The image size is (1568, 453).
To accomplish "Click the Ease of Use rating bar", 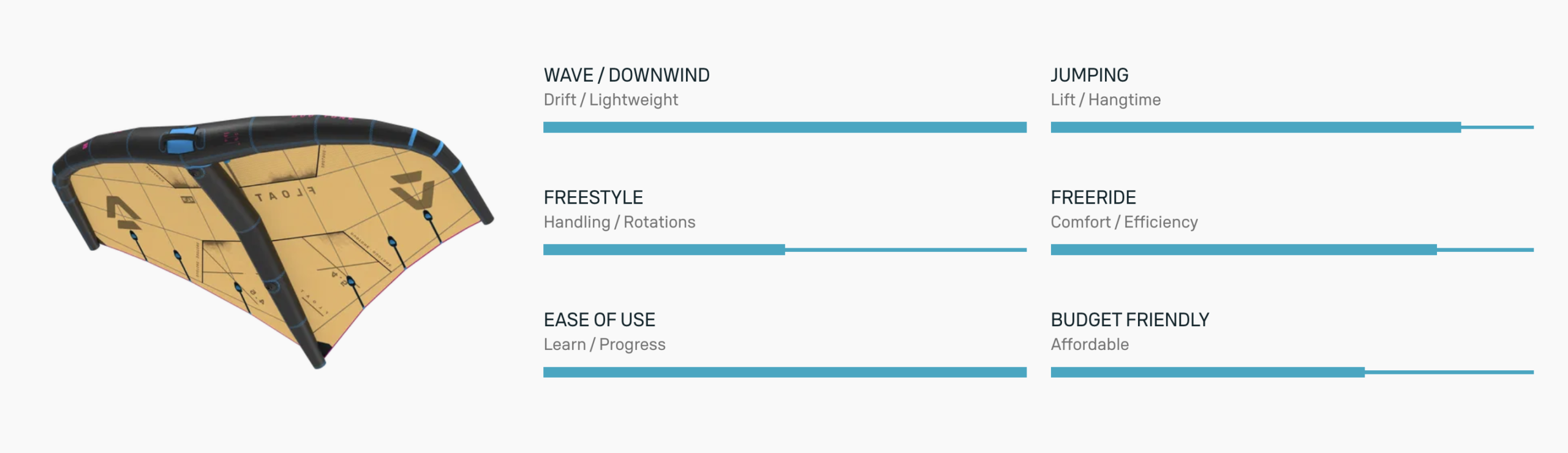I will [x=785, y=372].
